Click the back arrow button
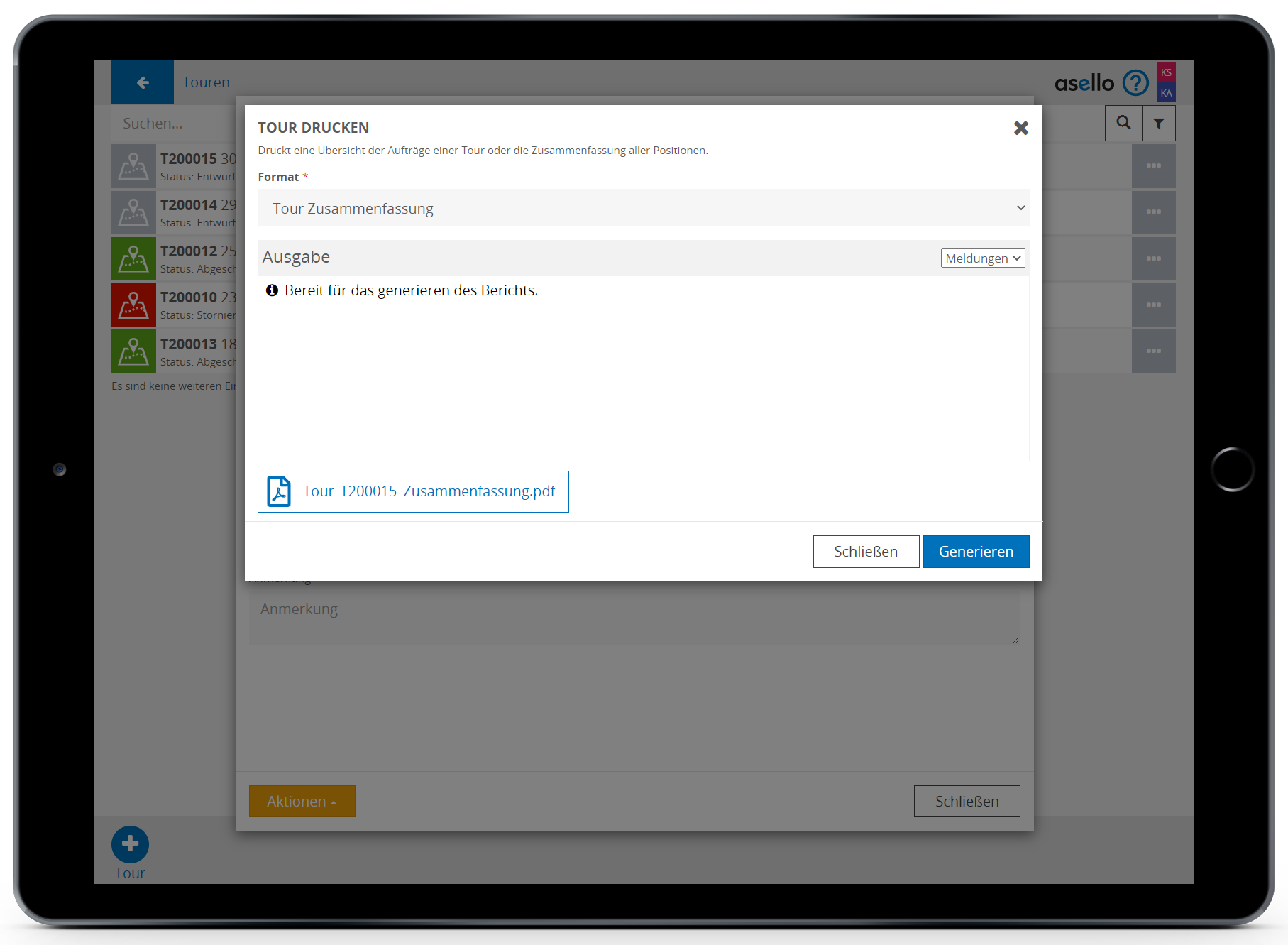Viewport: 1288px width, 945px height. click(x=143, y=82)
